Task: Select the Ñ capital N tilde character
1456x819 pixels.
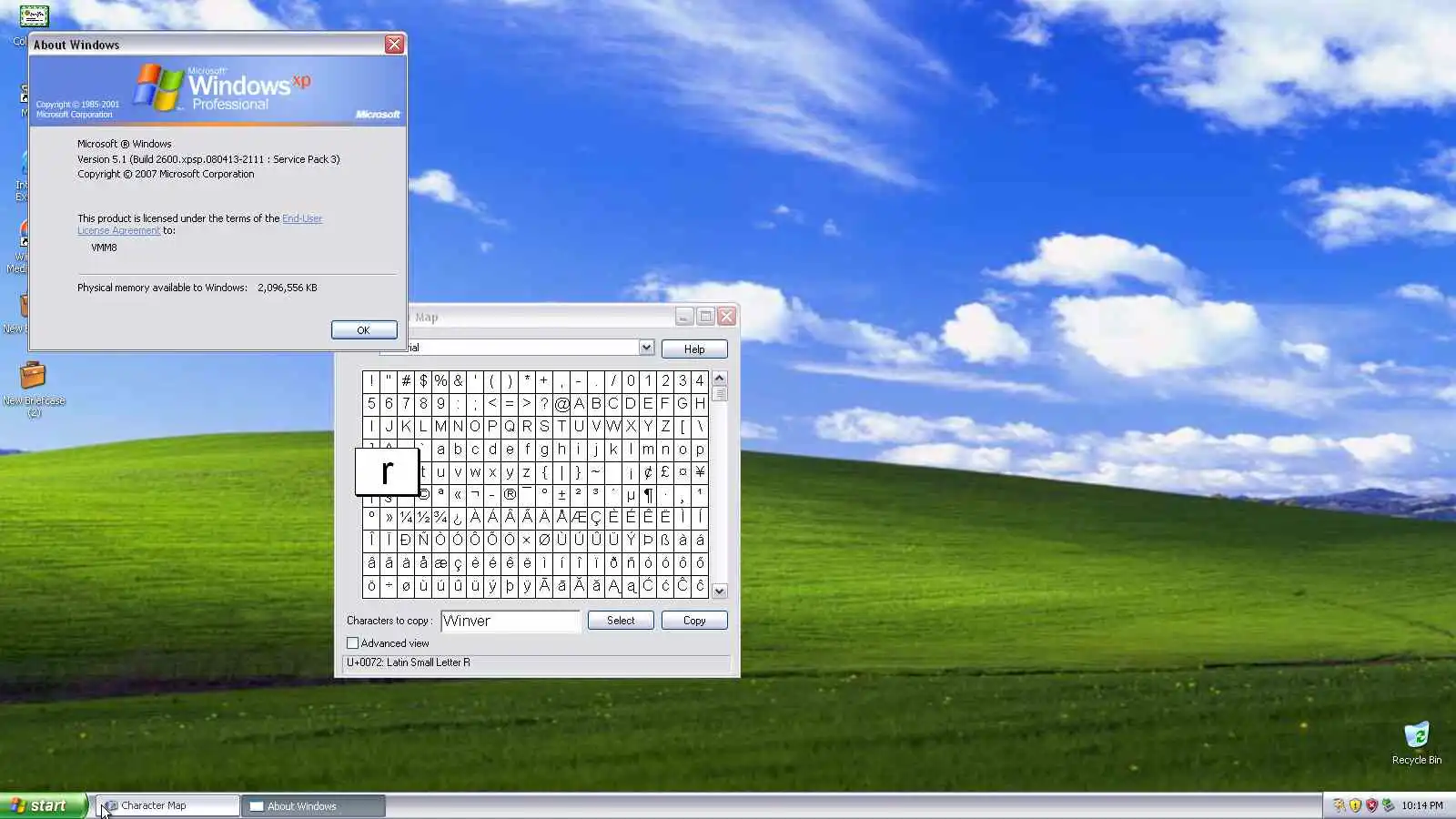Action: click(423, 540)
